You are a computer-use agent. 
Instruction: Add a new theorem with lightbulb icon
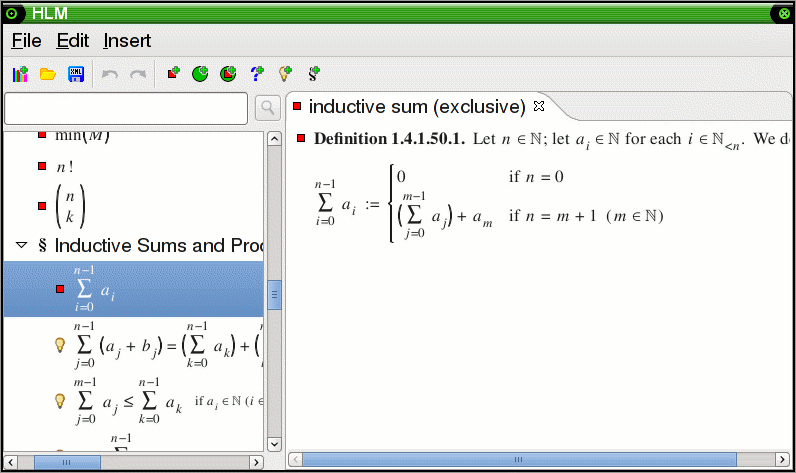pos(285,74)
